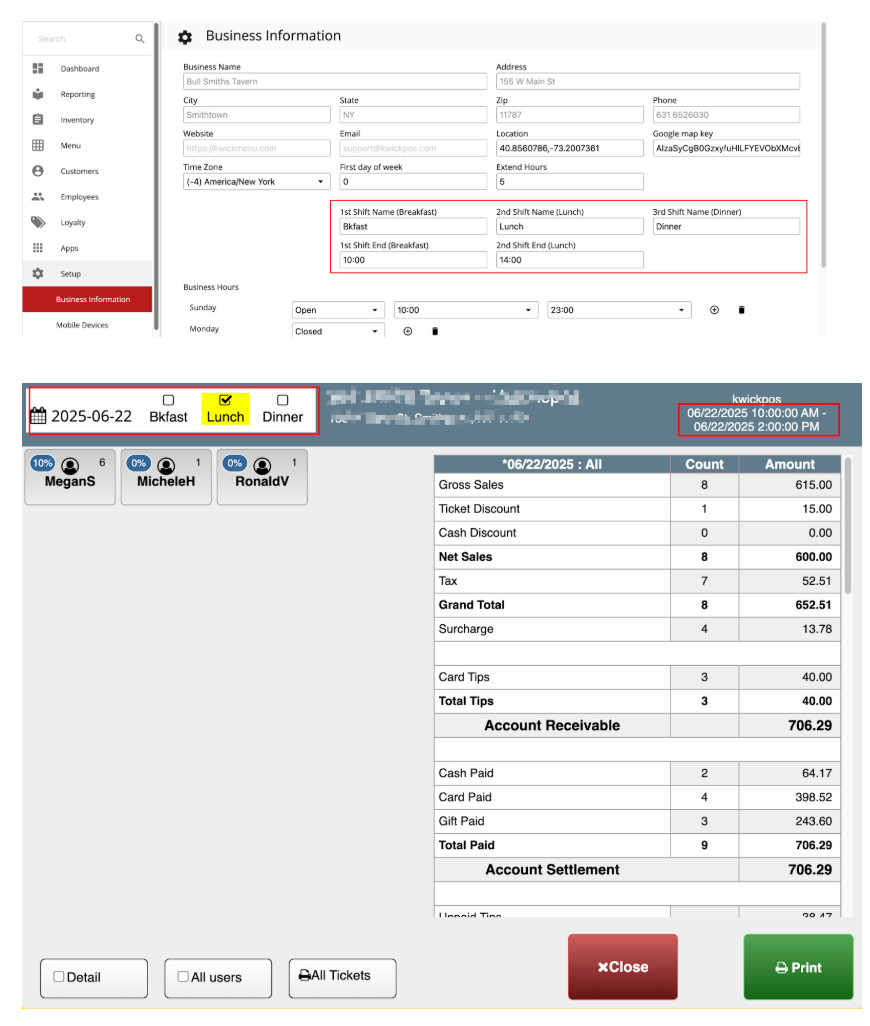This screenshot has width=870, height=1026.
Task: Delete Sunday hours with trash icon
Action: coord(741,310)
